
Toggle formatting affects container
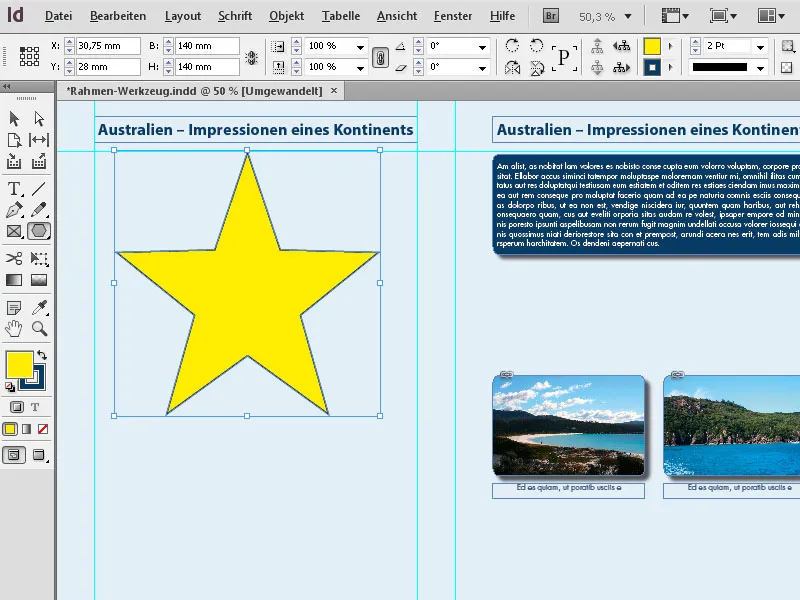(16, 407)
